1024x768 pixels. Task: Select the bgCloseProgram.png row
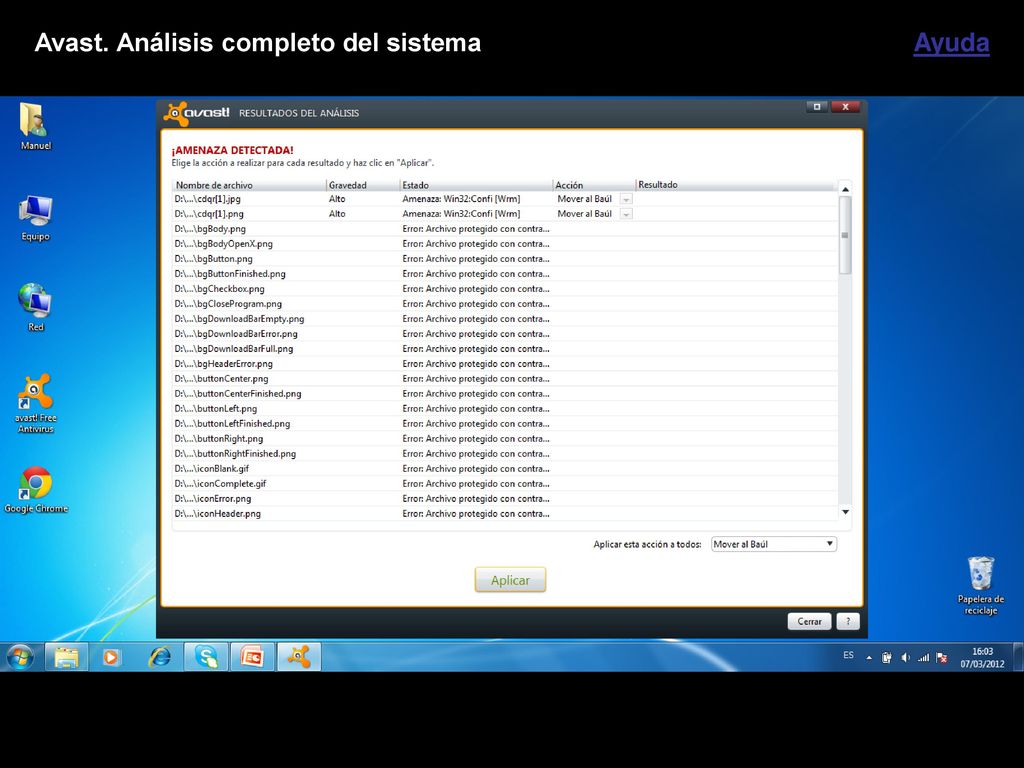coord(505,304)
